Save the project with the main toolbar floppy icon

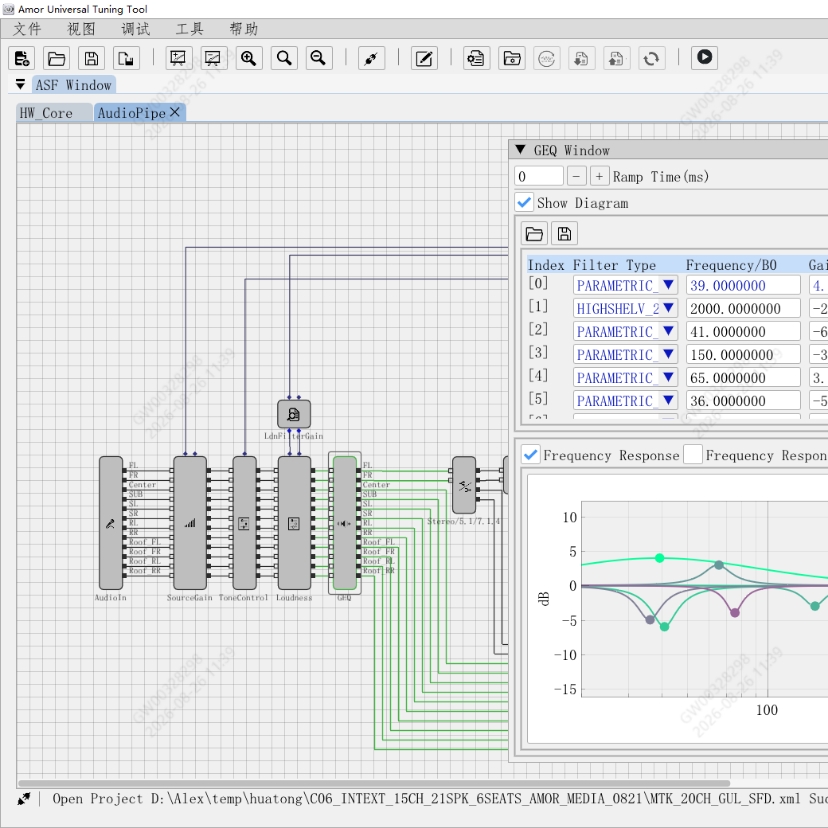[91, 58]
